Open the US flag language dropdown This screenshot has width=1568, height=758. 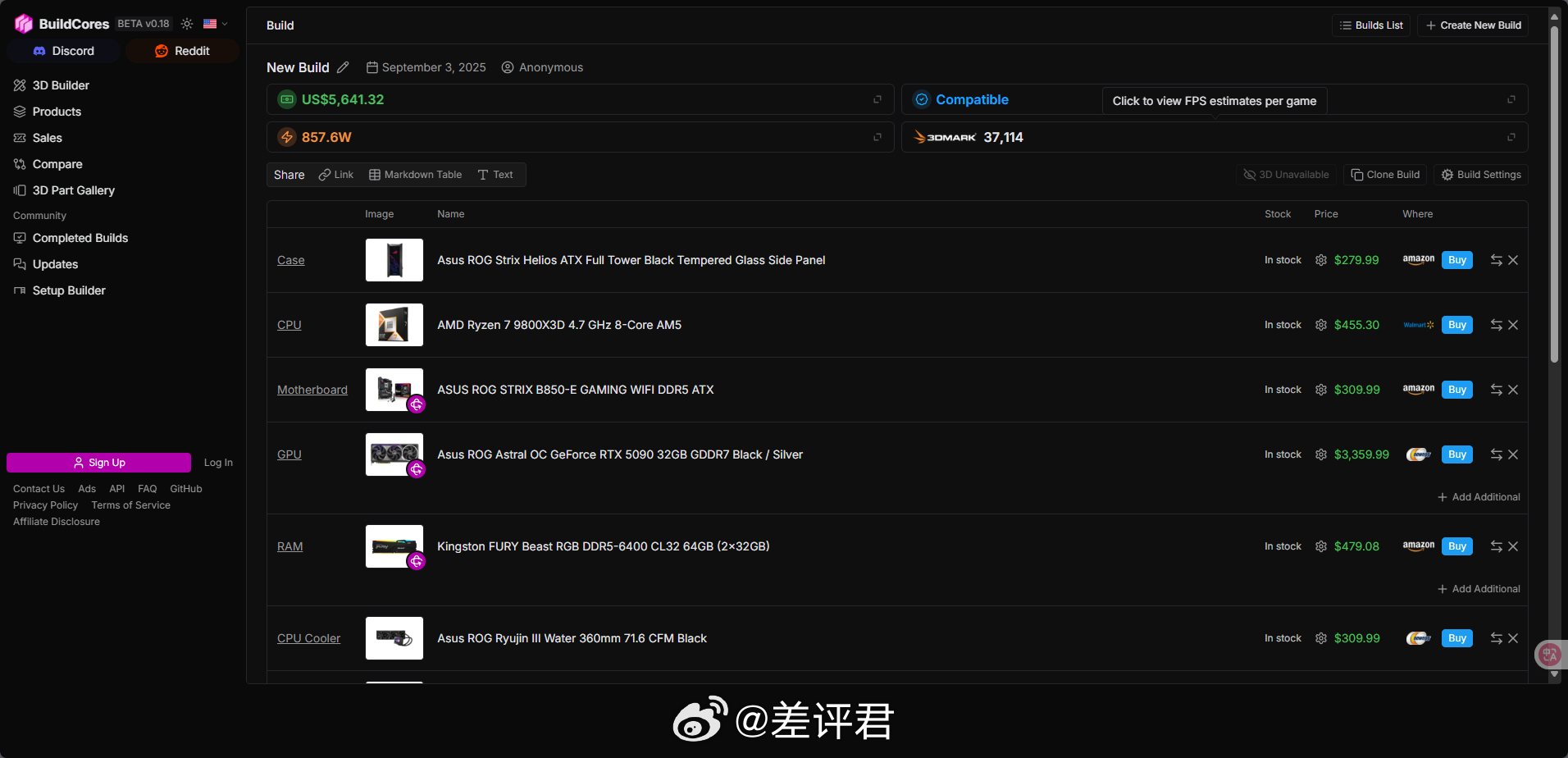click(216, 24)
